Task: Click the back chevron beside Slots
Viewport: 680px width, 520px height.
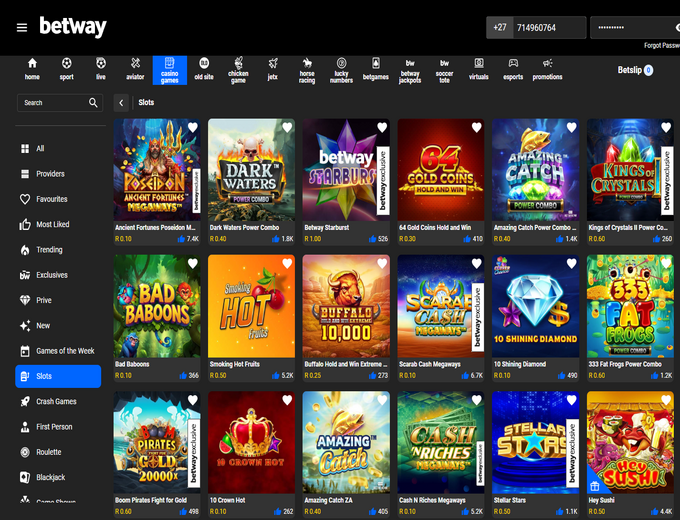Action: point(121,103)
